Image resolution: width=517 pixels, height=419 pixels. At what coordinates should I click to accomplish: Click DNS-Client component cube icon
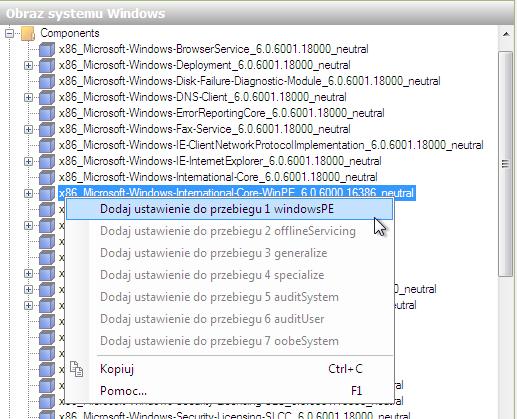click(x=47, y=97)
